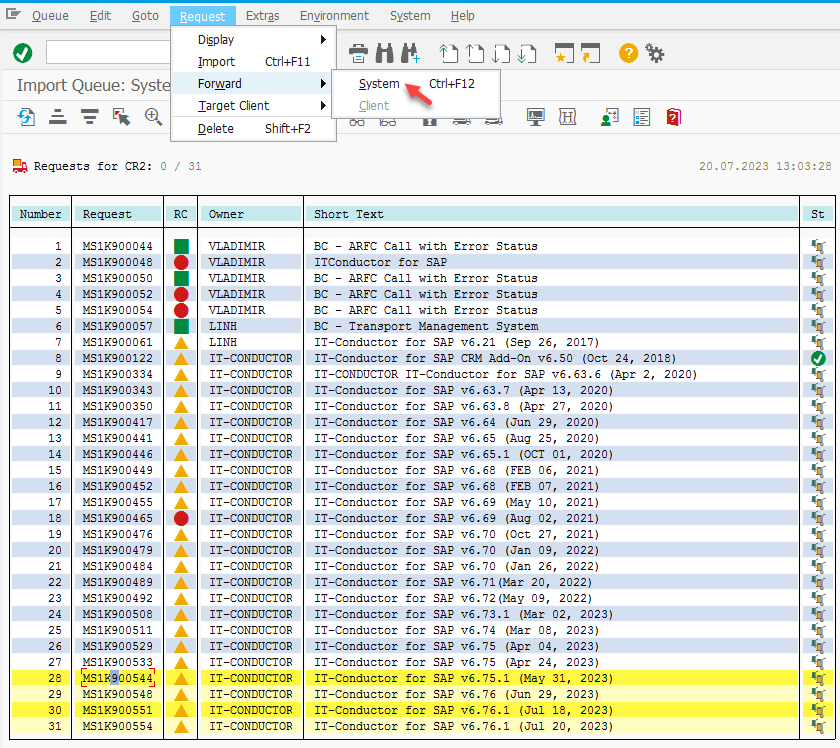Click the yellow warning triangle for MS1K900554
This screenshot has width=840, height=748.
[181, 726]
